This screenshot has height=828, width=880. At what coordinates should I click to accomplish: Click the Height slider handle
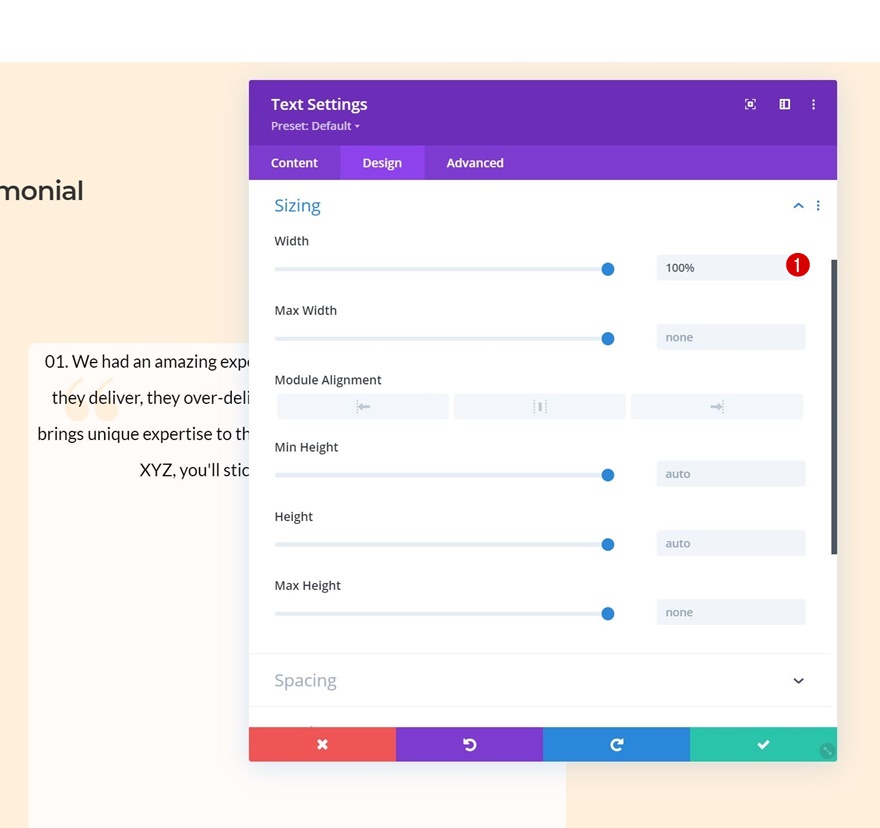[x=607, y=545]
